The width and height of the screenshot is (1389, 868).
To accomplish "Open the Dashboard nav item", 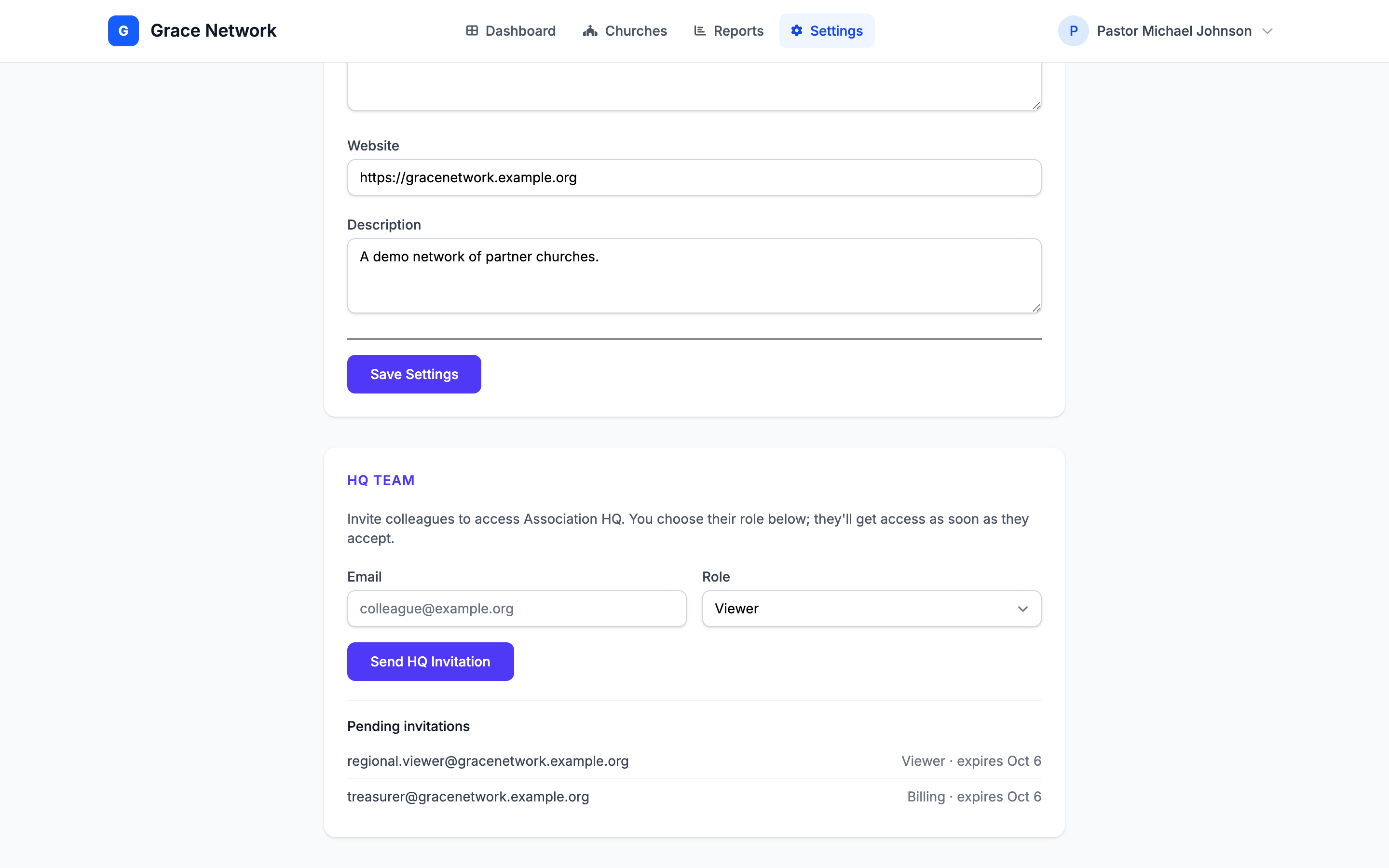I will point(511,31).
